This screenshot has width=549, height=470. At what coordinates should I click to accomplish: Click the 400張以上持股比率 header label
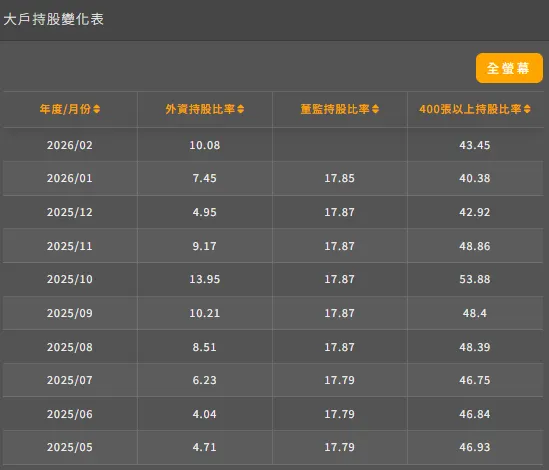point(470,109)
